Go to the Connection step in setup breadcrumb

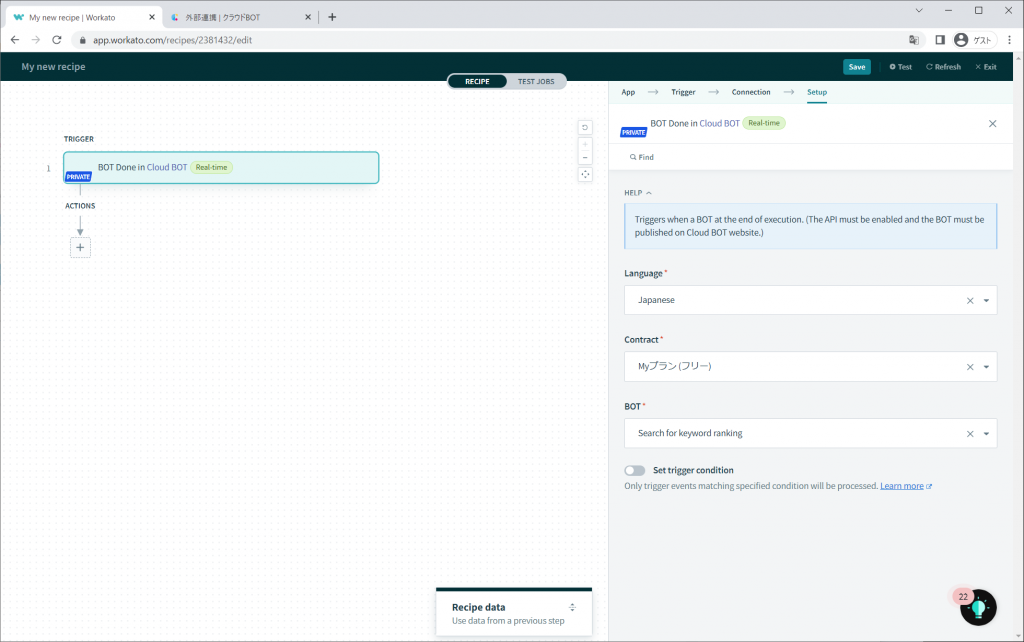751,92
